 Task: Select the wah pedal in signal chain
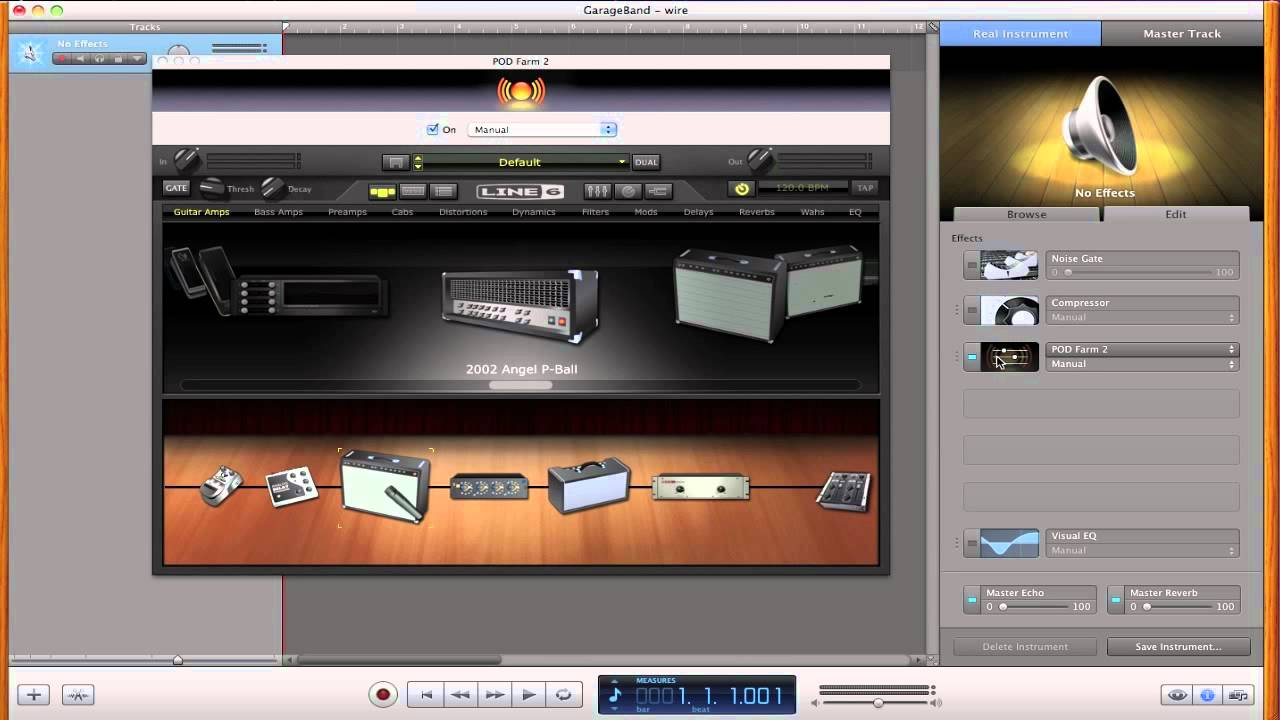coord(222,486)
